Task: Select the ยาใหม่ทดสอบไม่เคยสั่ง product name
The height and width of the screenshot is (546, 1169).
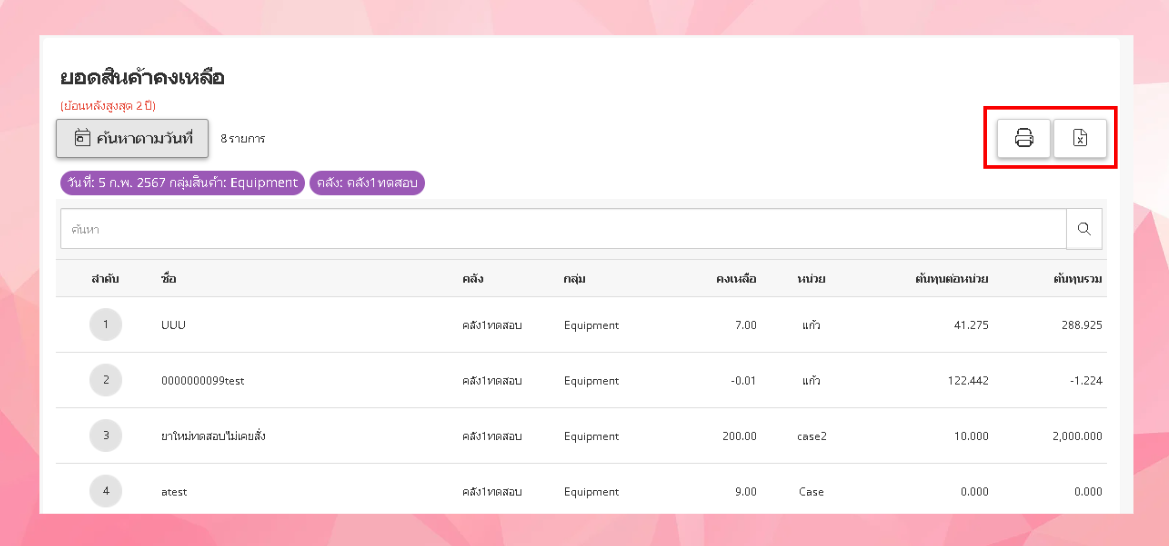Action: pyautogui.click(x=213, y=436)
